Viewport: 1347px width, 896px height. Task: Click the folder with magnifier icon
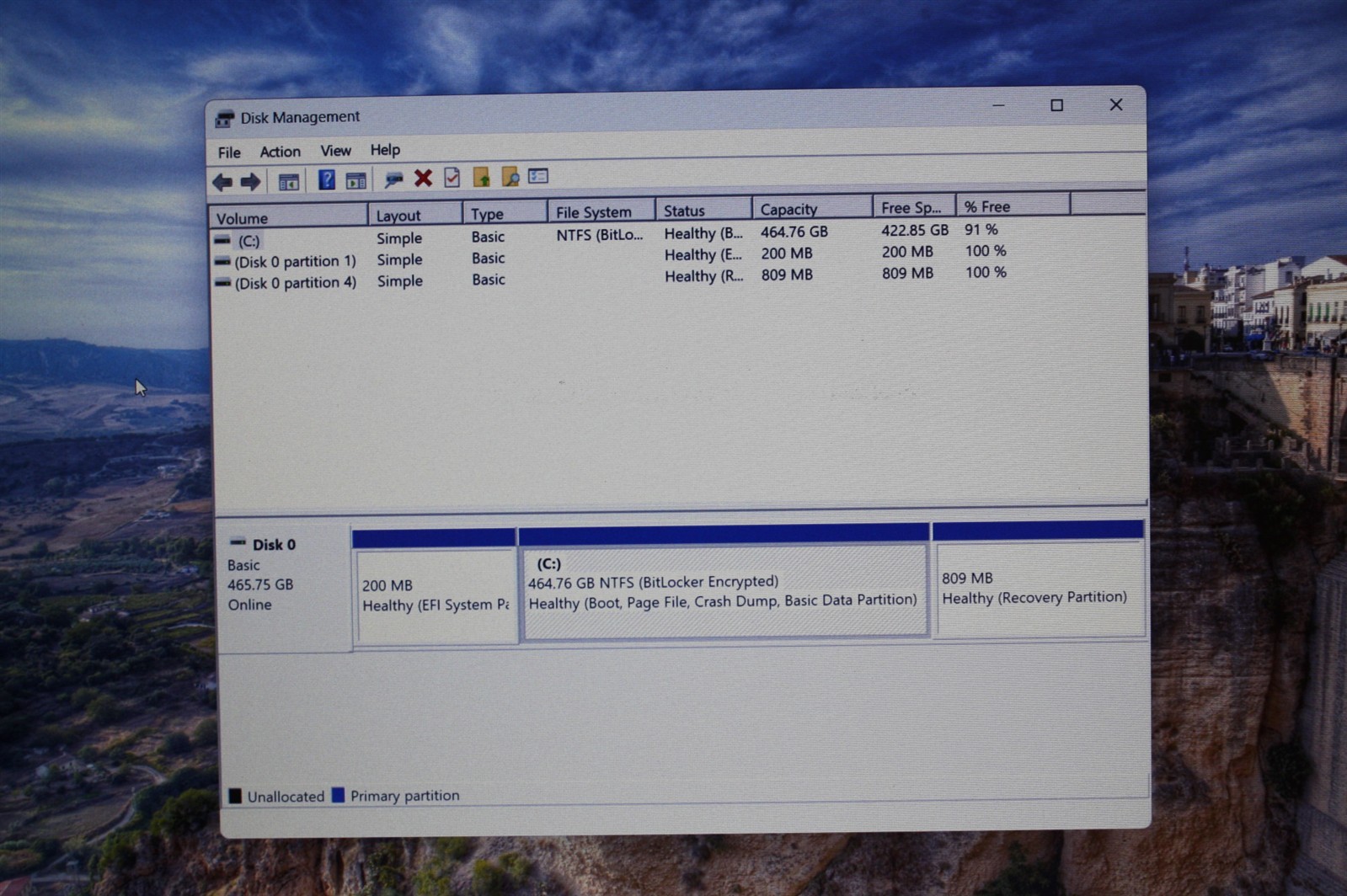[510, 176]
